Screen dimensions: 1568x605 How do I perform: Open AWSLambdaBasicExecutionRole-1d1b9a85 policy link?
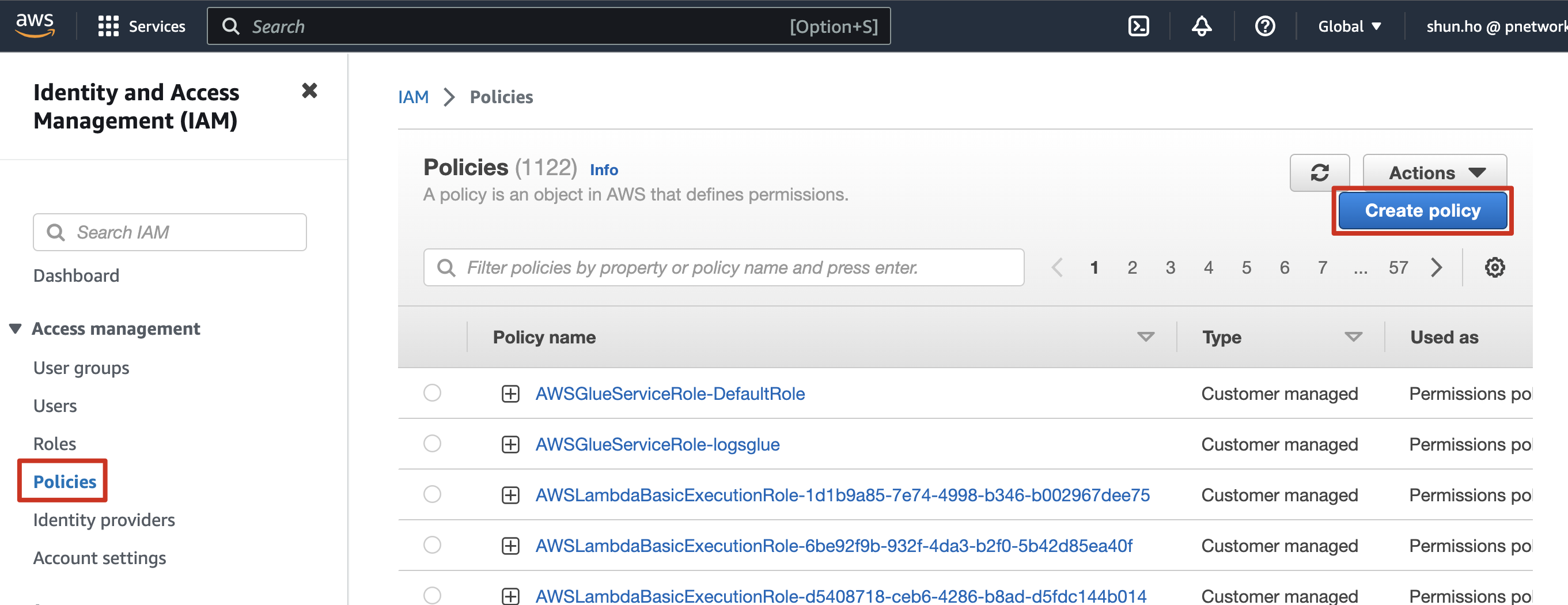[x=842, y=495]
